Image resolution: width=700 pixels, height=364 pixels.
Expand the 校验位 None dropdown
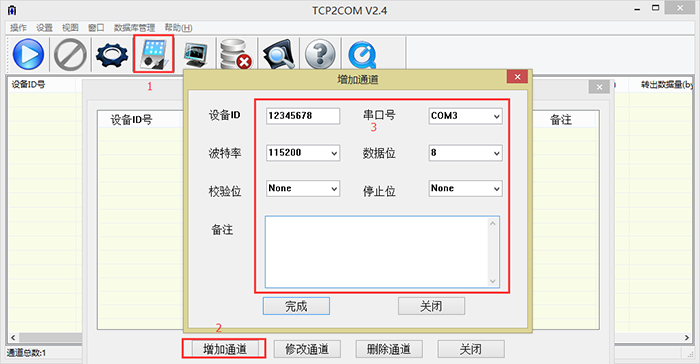(x=334, y=188)
